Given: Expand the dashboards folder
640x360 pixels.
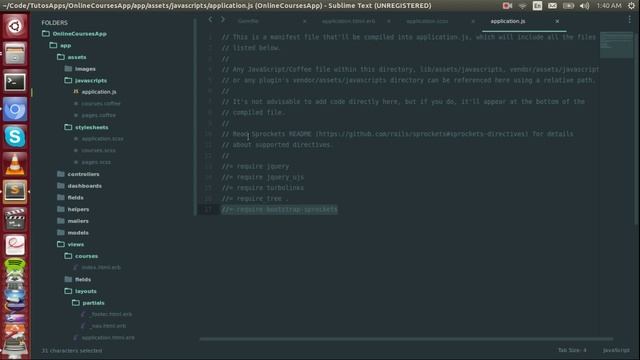Looking at the screenshot, I should point(80,186).
